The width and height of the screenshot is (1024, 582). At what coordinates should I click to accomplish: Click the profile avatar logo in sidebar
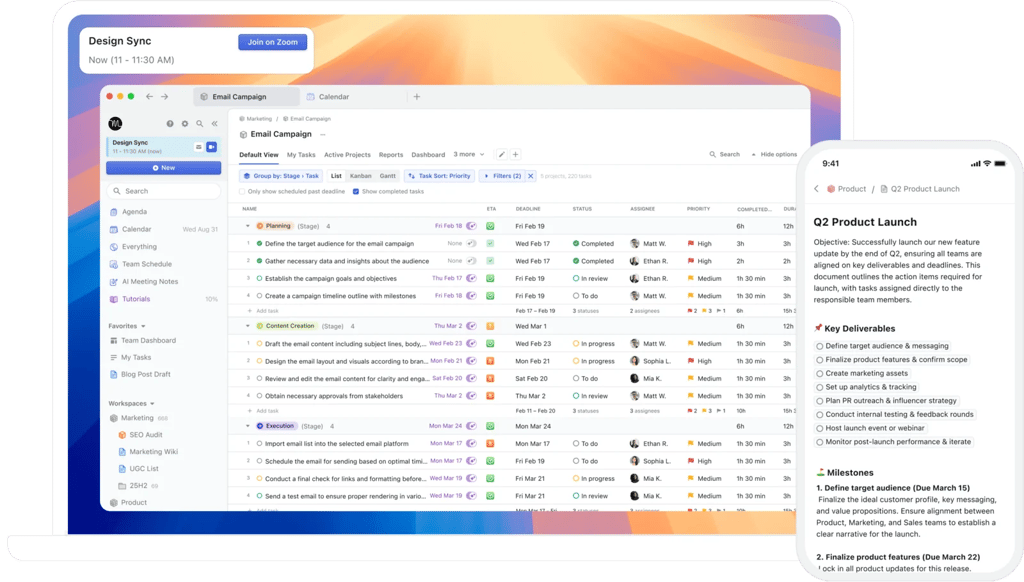point(116,123)
